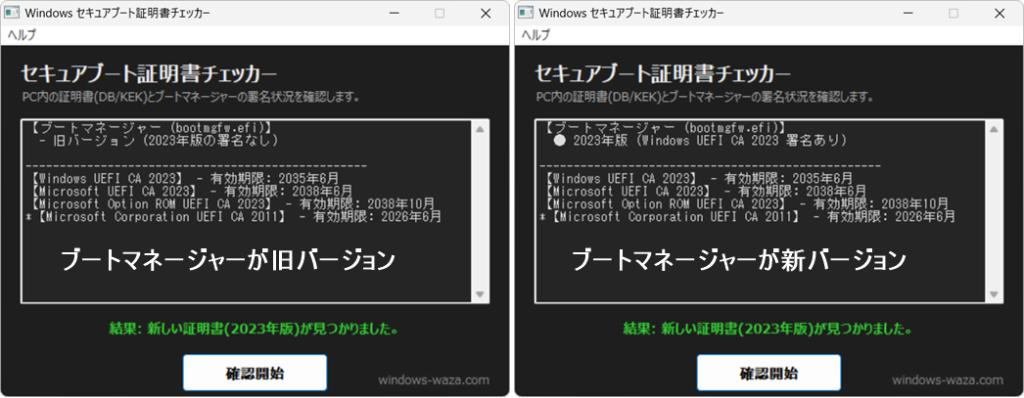The image size is (1024, 398).
Task: Select the 2023年版 (Windows UEFI CA 2023 署名あり) line in the right window
Action: [701, 140]
